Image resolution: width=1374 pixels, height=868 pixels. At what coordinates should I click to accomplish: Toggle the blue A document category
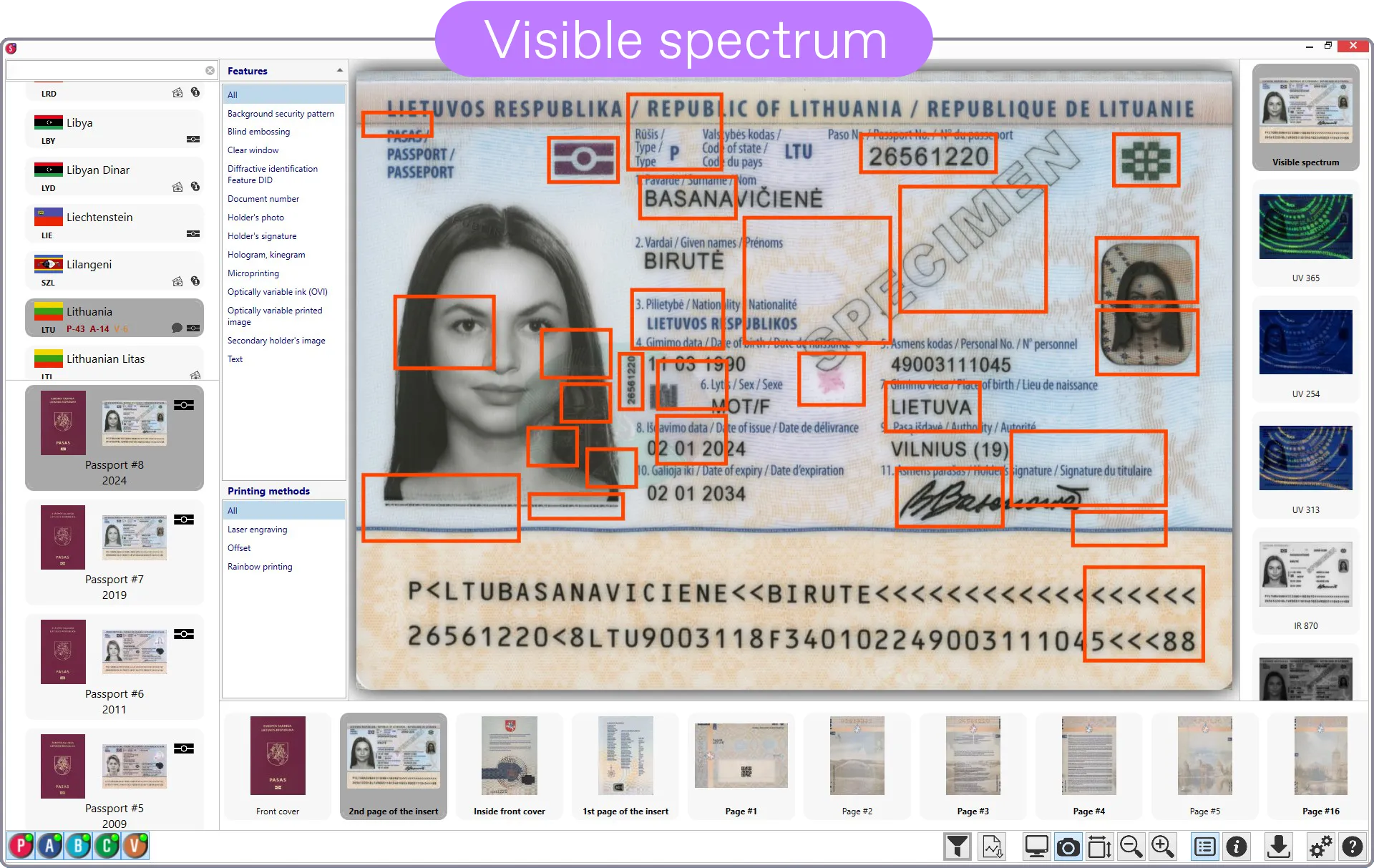tap(49, 846)
